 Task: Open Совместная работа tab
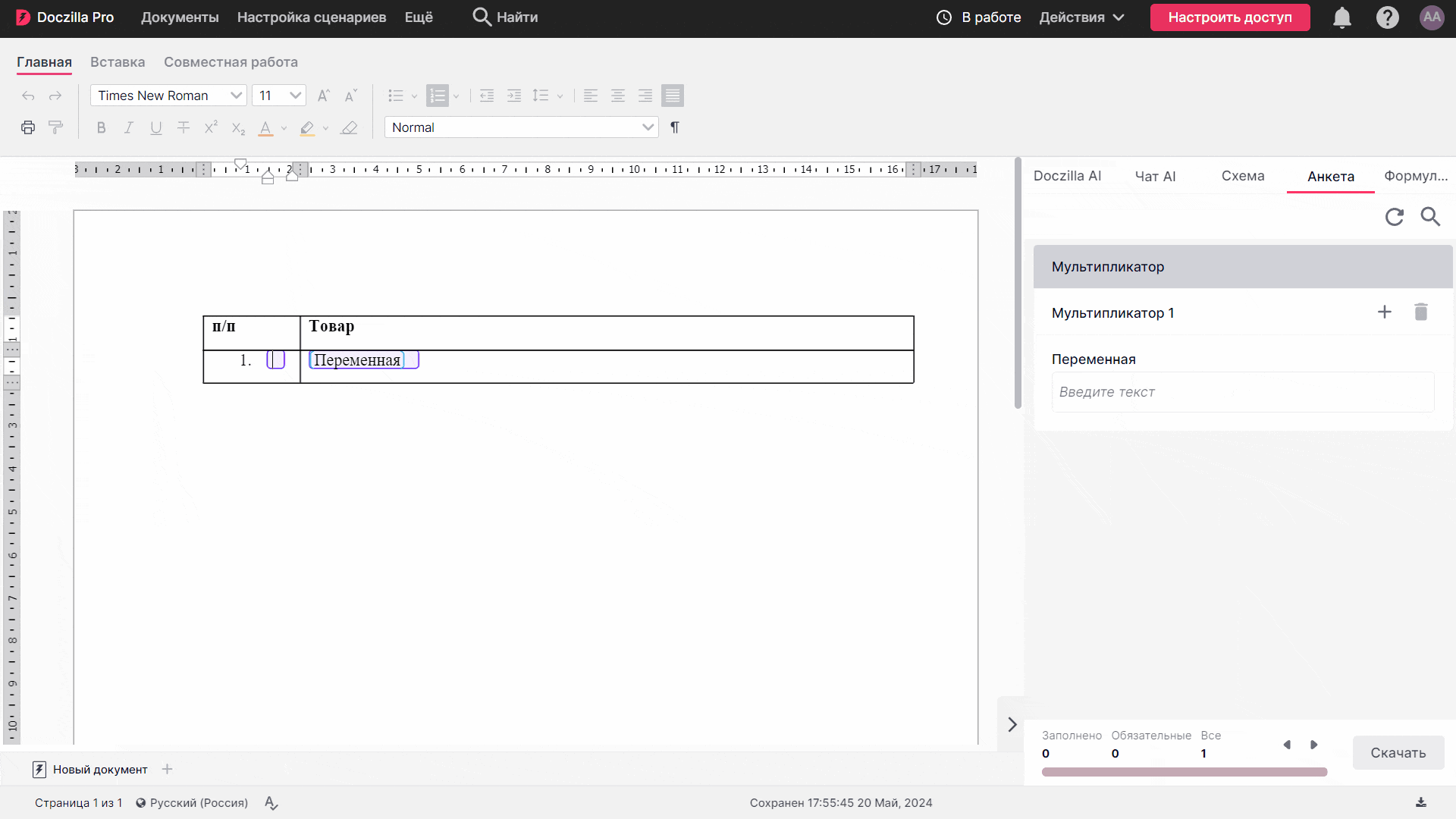coord(231,62)
